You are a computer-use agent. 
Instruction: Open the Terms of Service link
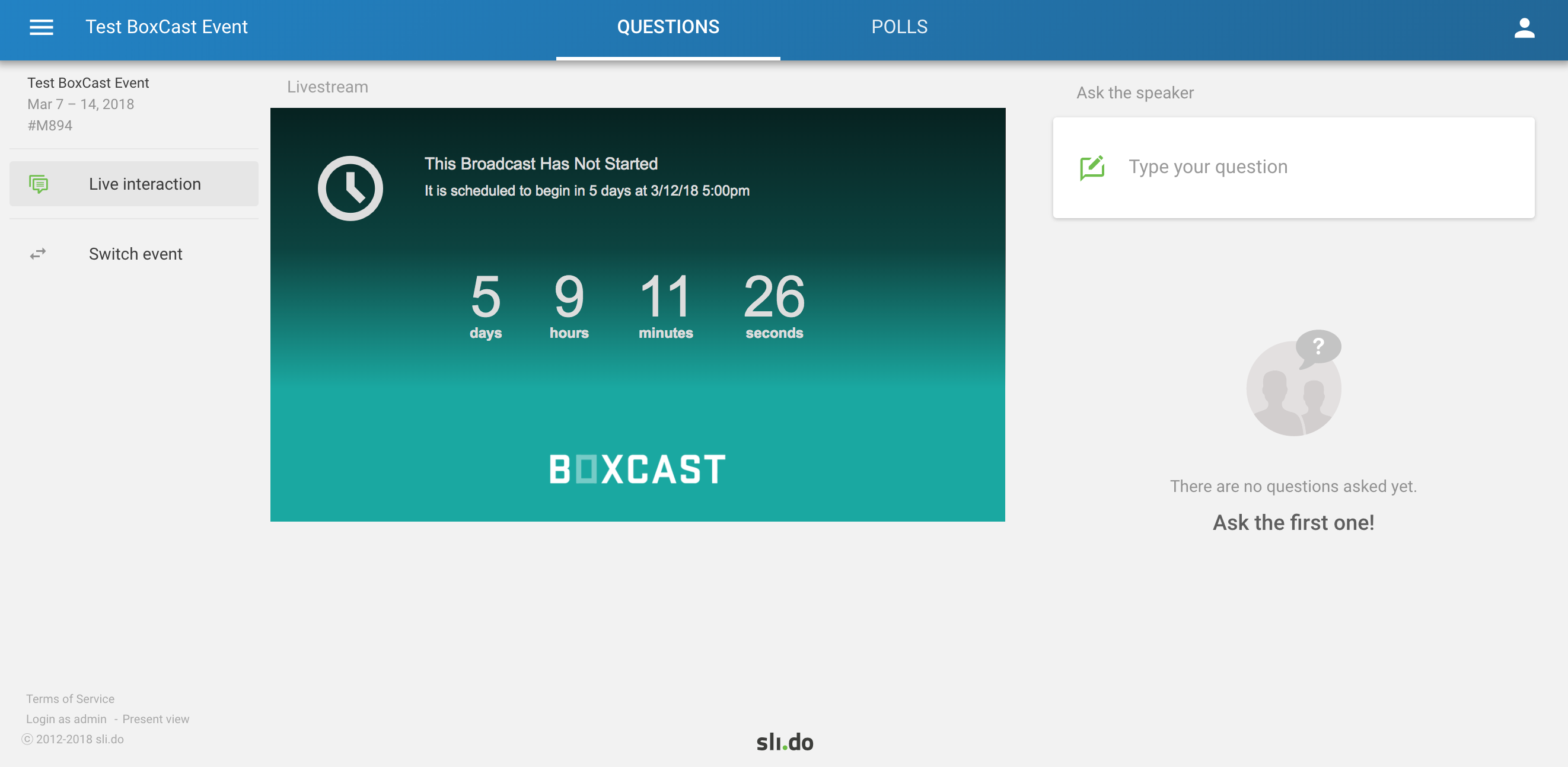pyautogui.click(x=70, y=698)
